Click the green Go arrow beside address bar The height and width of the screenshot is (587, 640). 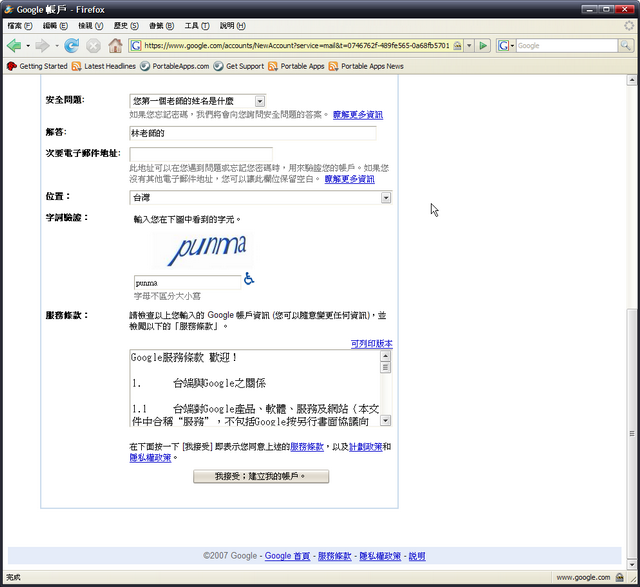pos(483,46)
